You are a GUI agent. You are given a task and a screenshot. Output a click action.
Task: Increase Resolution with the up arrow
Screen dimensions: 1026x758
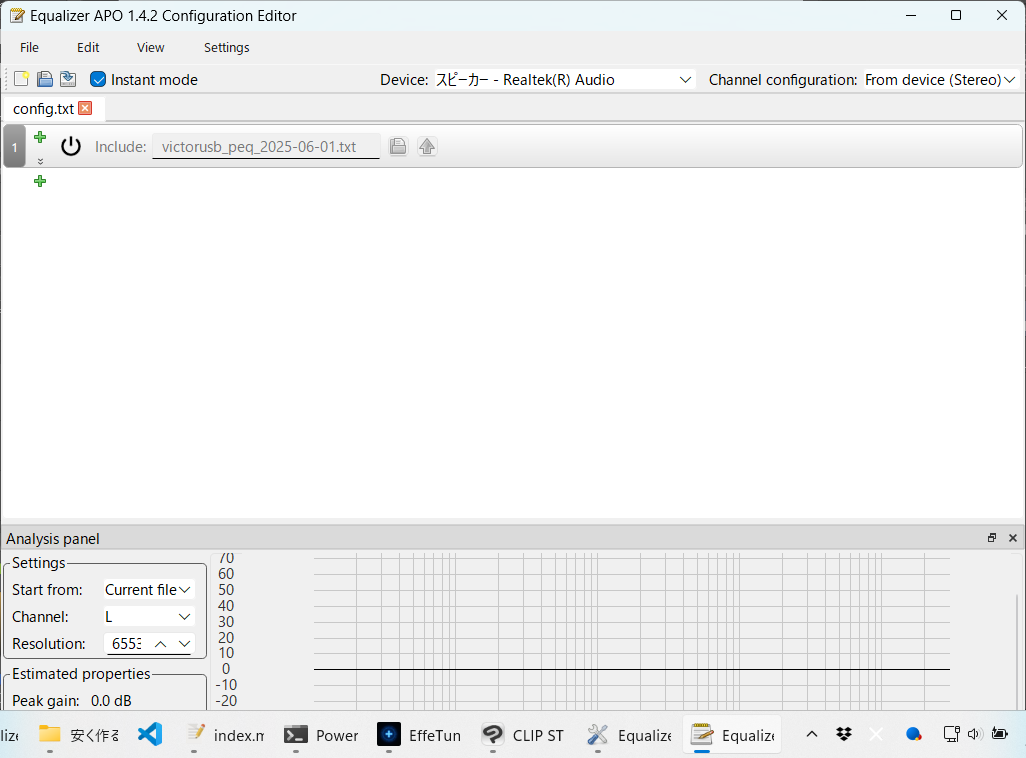tap(160, 644)
